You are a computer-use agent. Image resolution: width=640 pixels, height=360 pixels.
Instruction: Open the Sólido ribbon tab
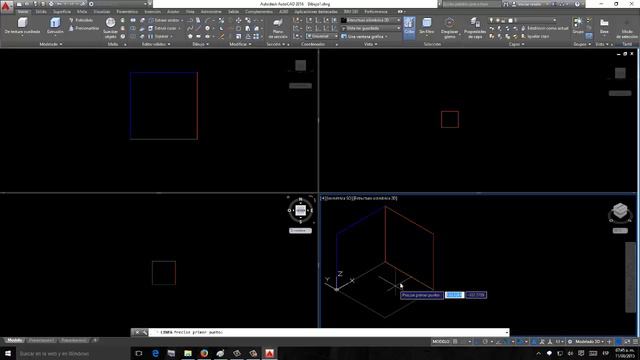point(41,11)
